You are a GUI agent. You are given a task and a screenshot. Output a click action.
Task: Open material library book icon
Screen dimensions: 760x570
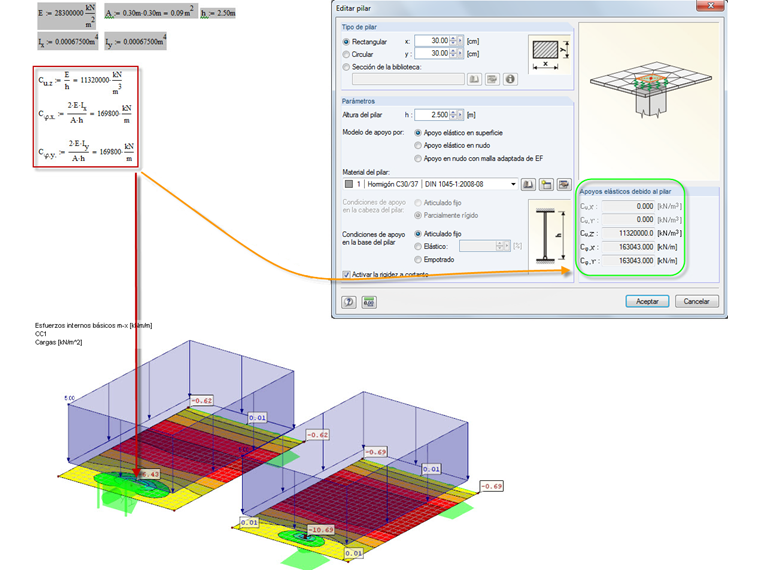(528, 184)
